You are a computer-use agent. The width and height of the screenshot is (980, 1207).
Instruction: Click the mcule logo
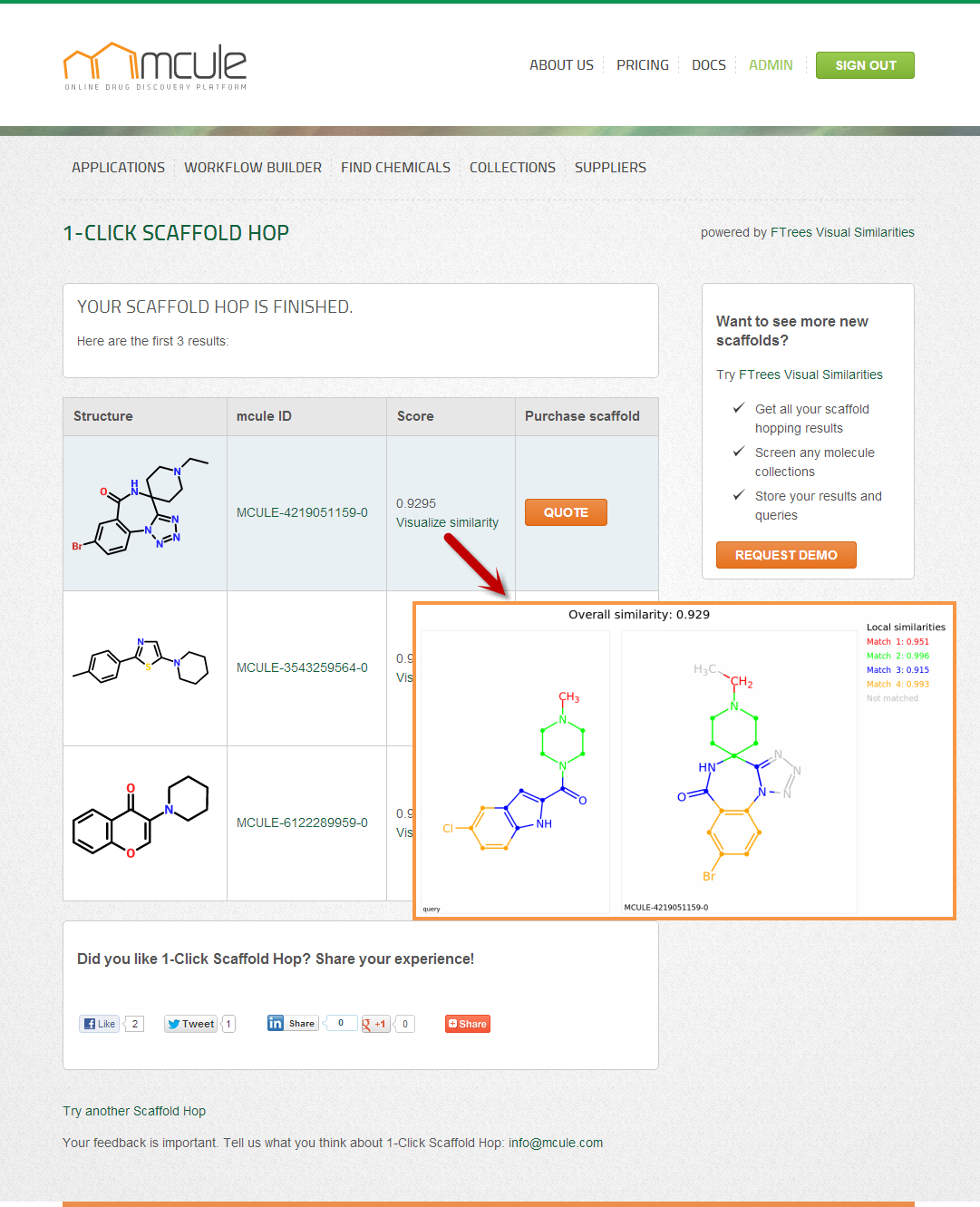point(155,65)
